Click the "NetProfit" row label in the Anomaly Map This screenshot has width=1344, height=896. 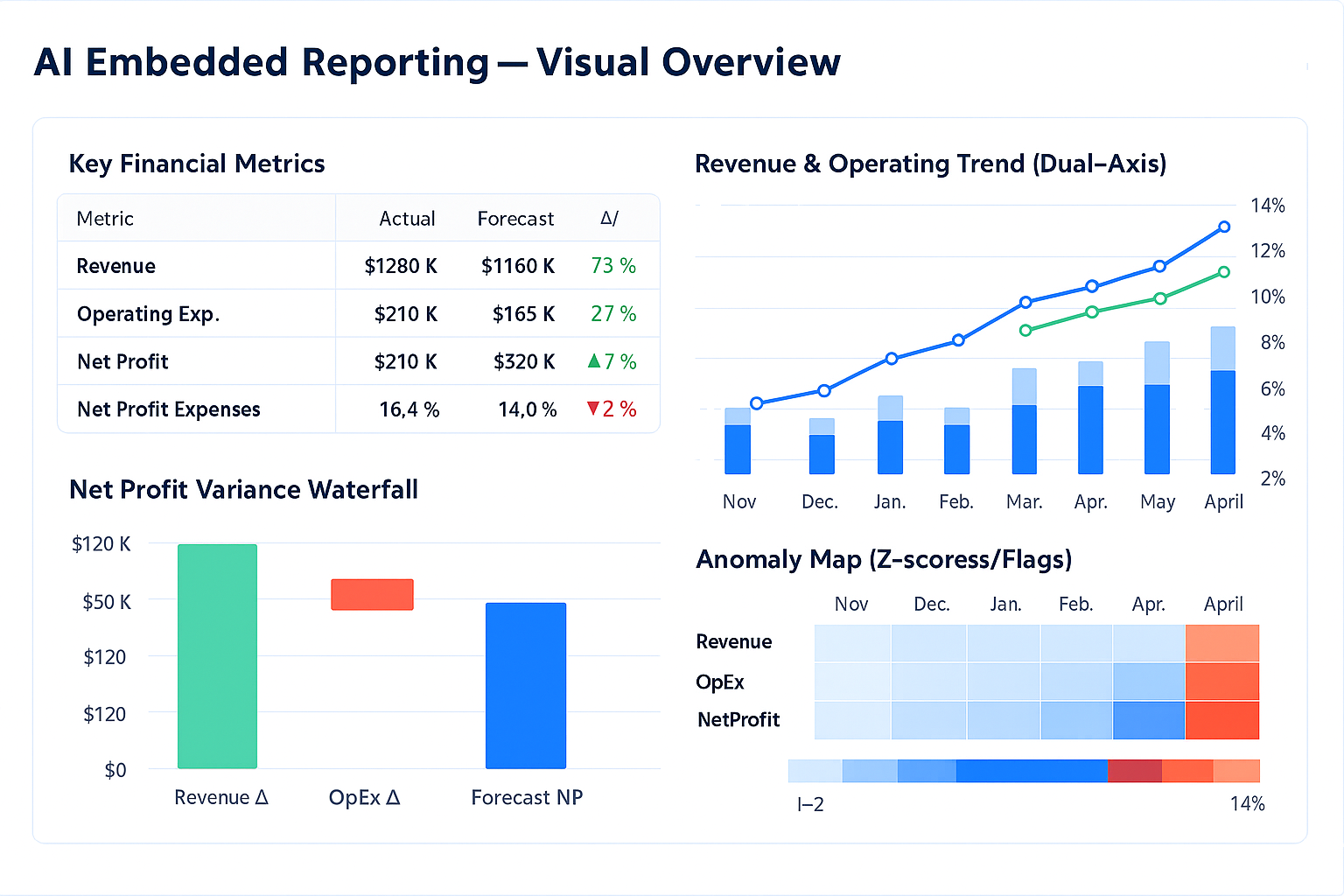tap(738, 720)
